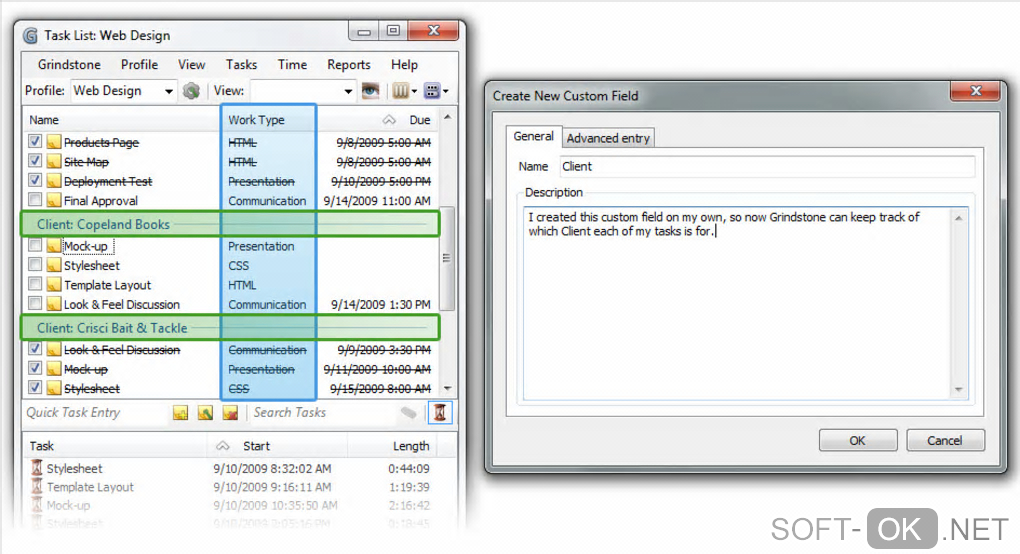This screenshot has height=554, width=1020.
Task: Click the note icon beside unchecked Mock-up task
Action: click(54, 246)
